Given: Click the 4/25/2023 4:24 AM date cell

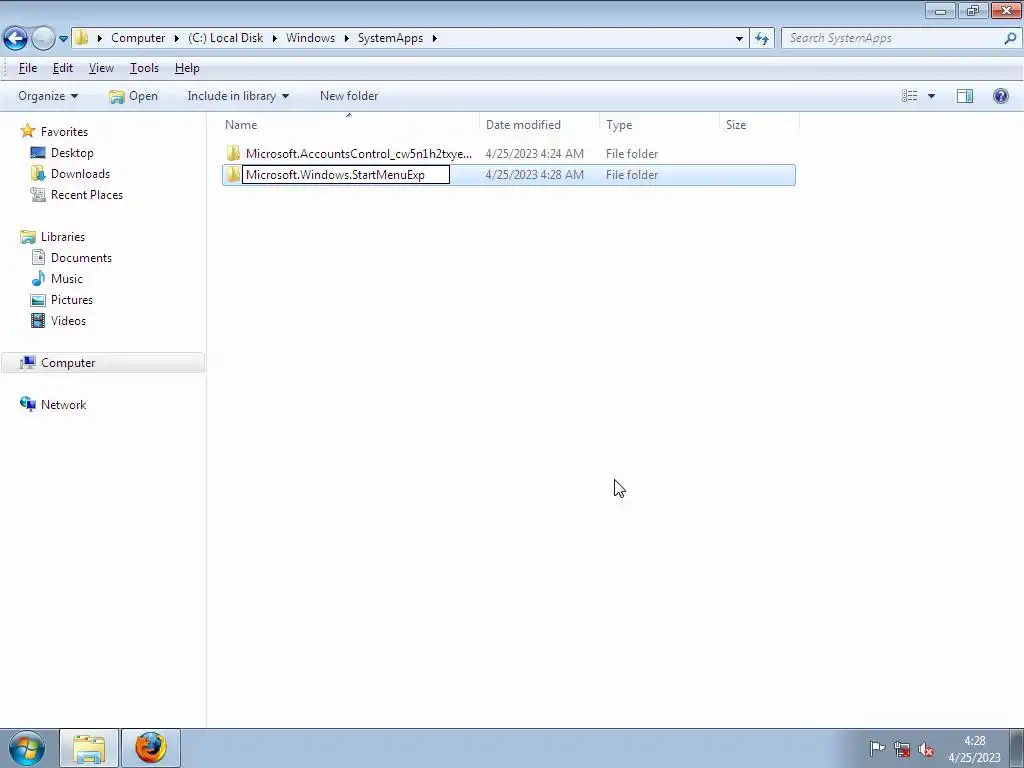Looking at the screenshot, I should (x=534, y=154).
